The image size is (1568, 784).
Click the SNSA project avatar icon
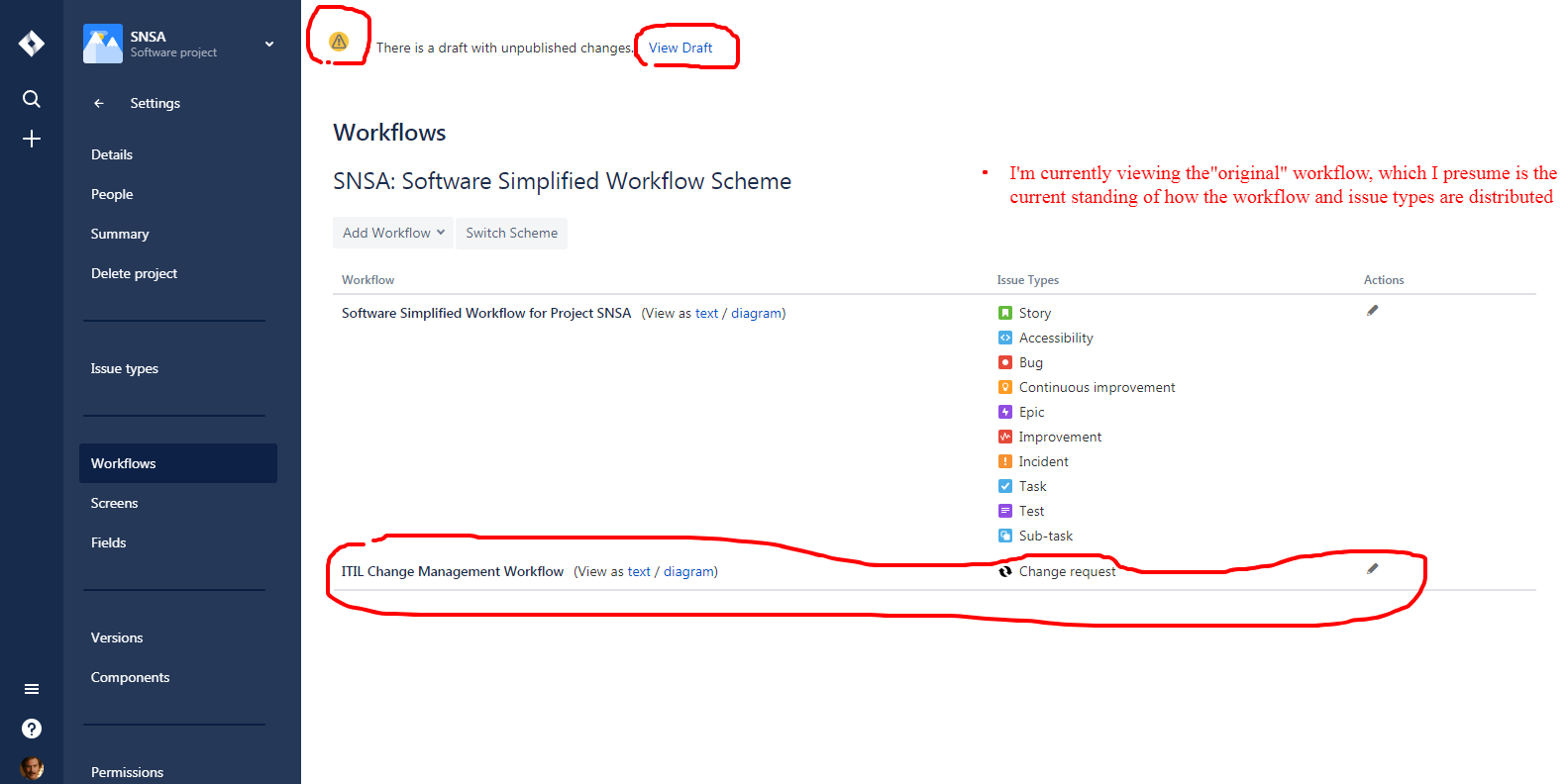(x=103, y=44)
